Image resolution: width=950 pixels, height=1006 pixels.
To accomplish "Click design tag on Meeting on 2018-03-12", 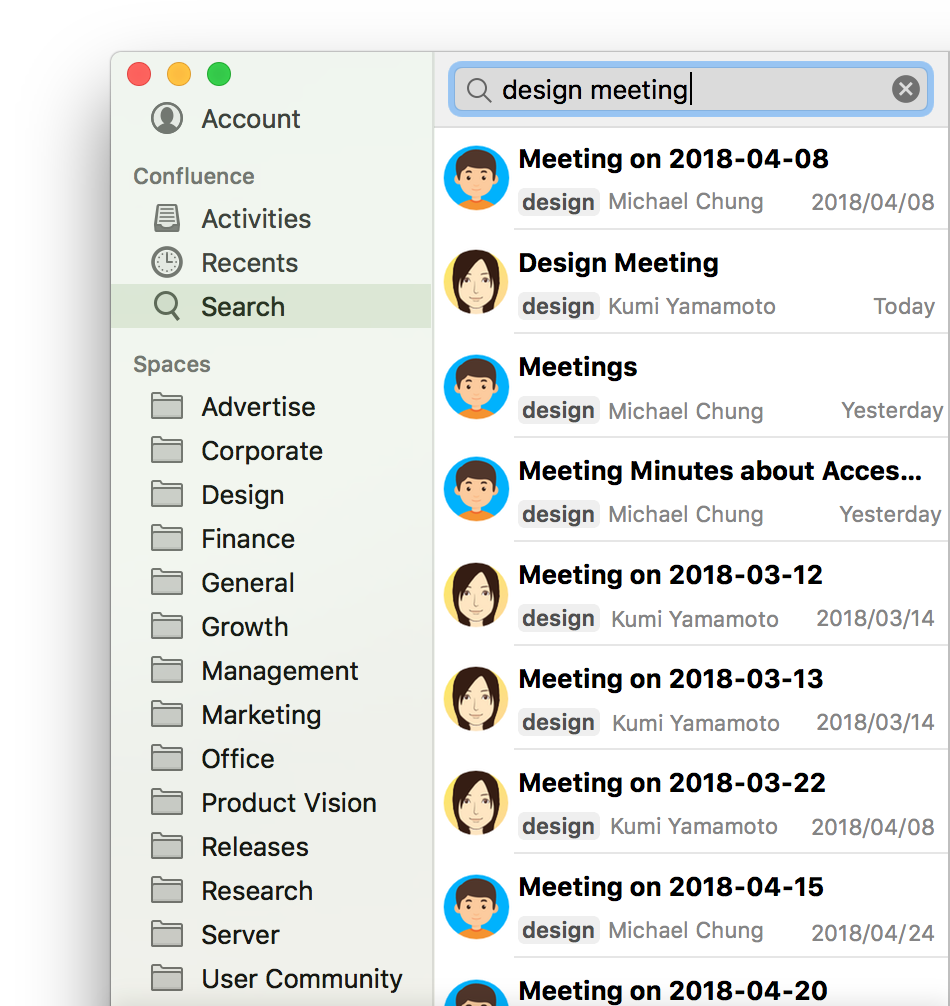I will [x=558, y=619].
